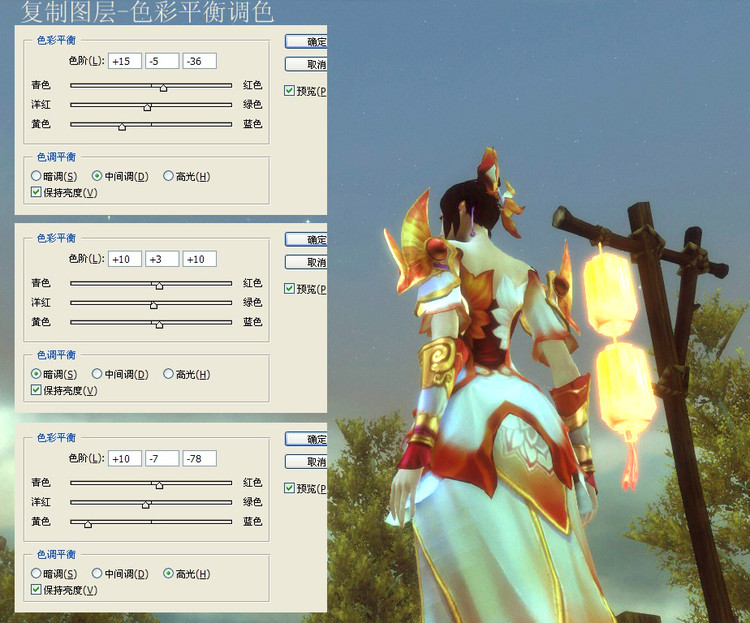Select 中间调(D) radio in the bottom dialog
Image resolution: width=750 pixels, height=623 pixels.
click(x=97, y=573)
